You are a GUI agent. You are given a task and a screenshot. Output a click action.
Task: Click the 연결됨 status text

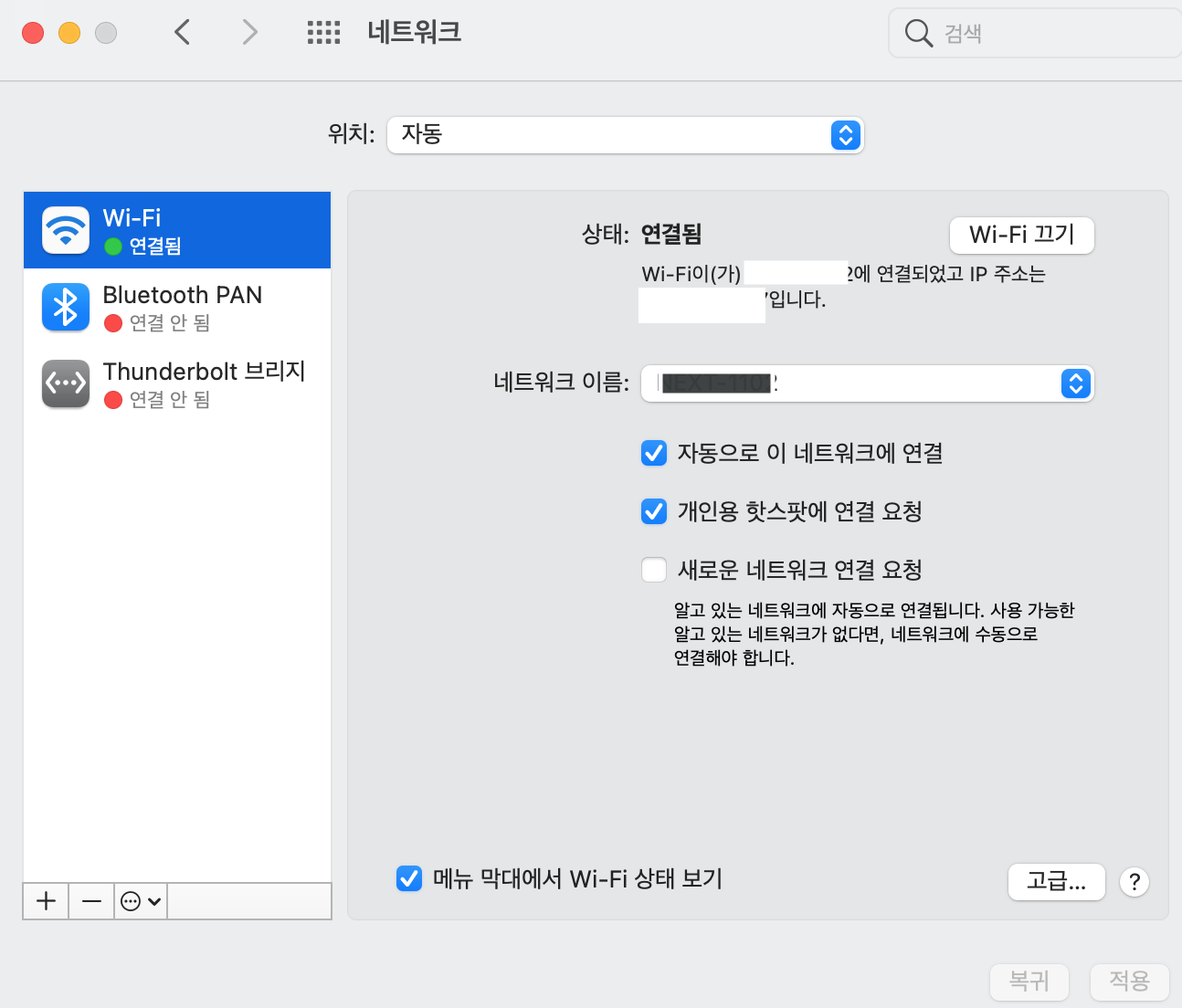[671, 235]
